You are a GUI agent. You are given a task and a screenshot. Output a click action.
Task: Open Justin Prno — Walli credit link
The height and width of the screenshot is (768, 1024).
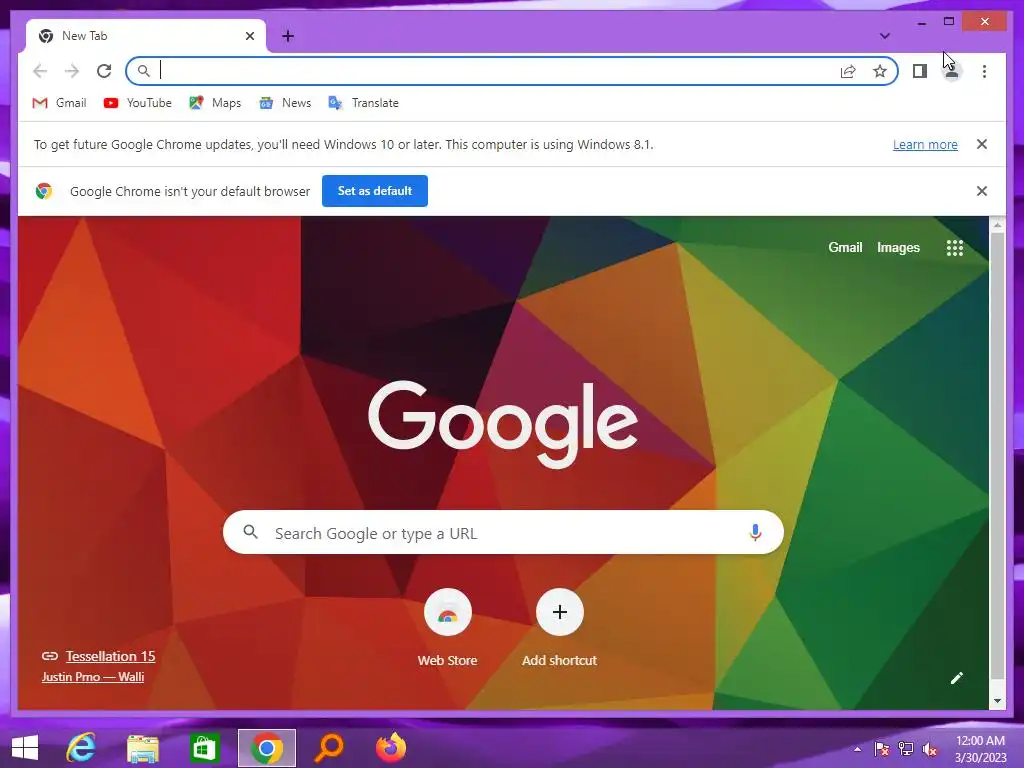pyautogui.click(x=93, y=677)
